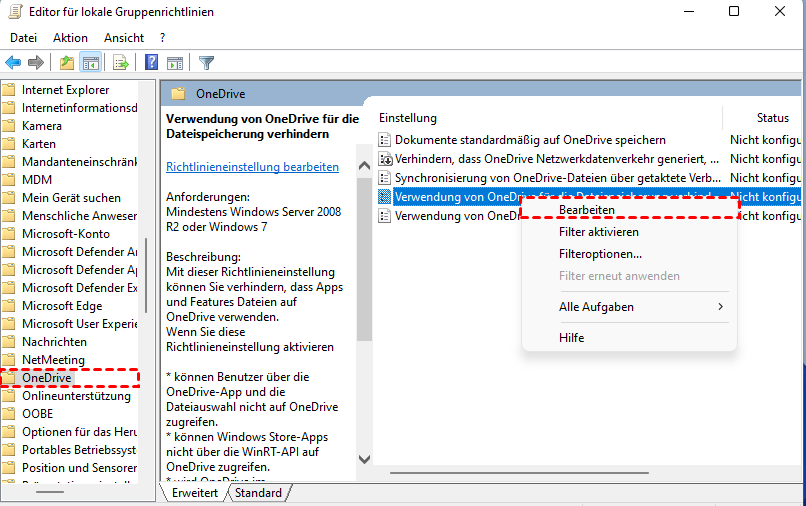
Task: Click Nicht konfigu status of Dokumente standardmäßig
Action: click(765, 140)
